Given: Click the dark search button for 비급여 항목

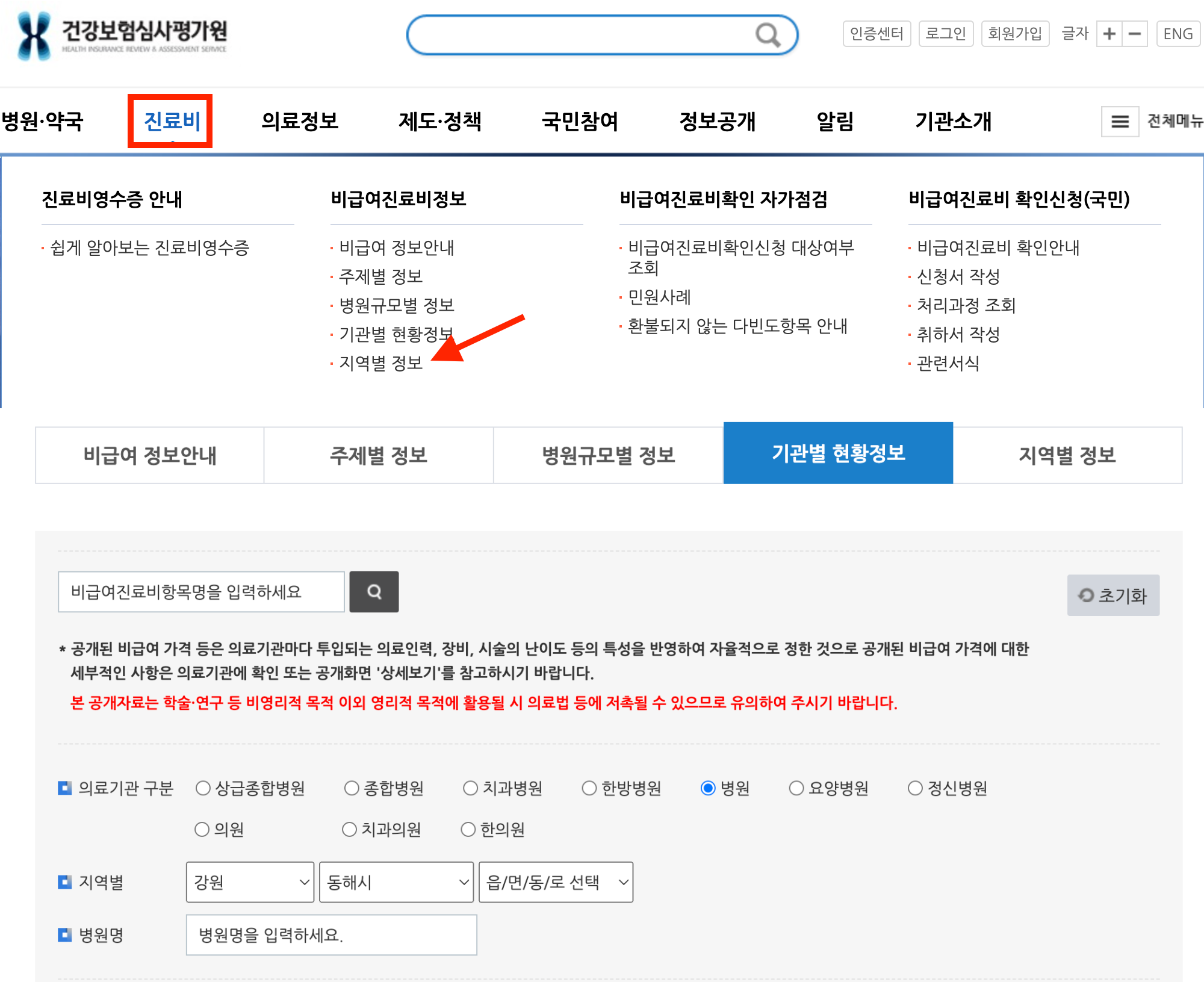Looking at the screenshot, I should [x=374, y=592].
